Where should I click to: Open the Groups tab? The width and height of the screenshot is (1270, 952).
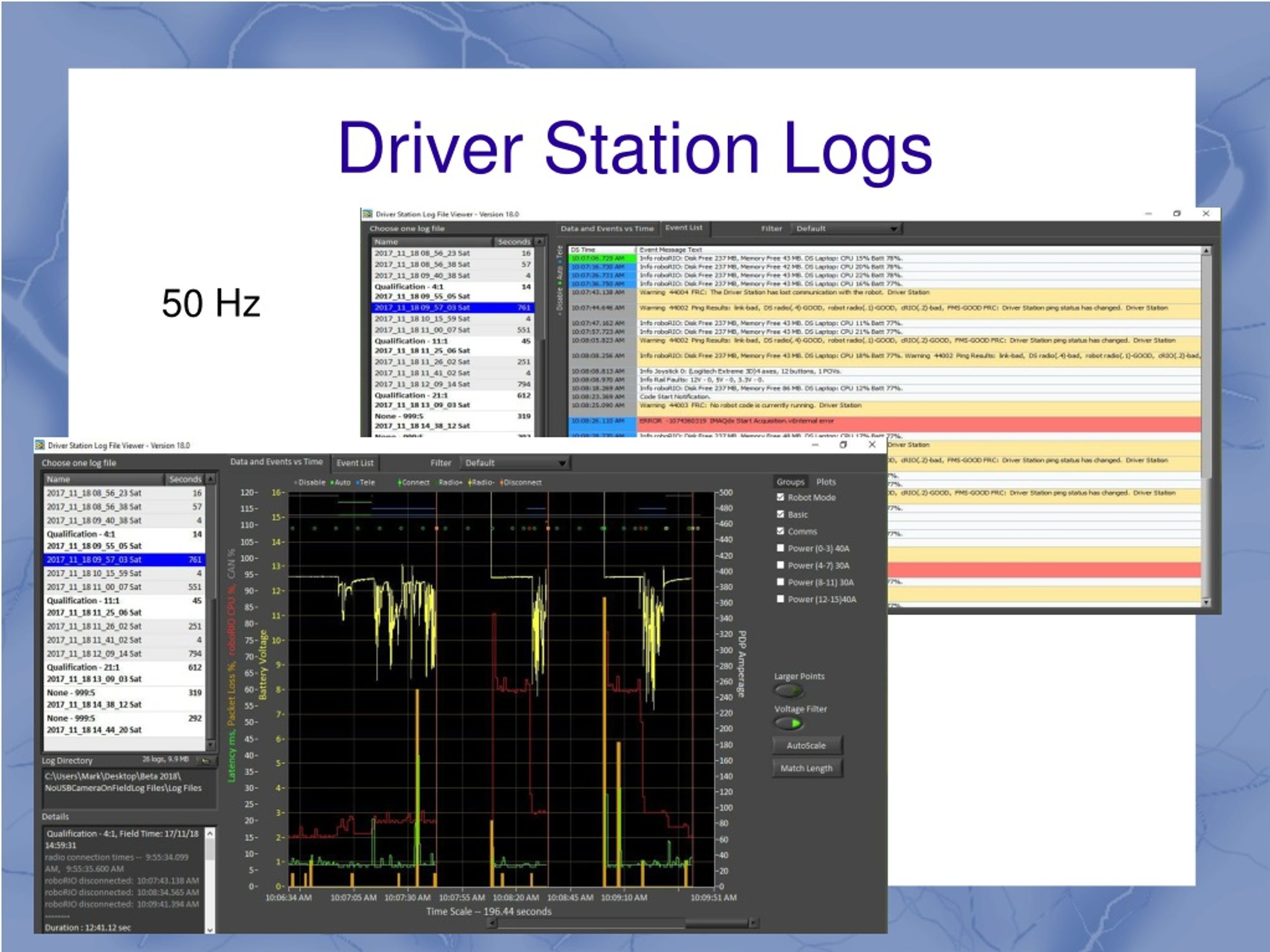point(790,482)
